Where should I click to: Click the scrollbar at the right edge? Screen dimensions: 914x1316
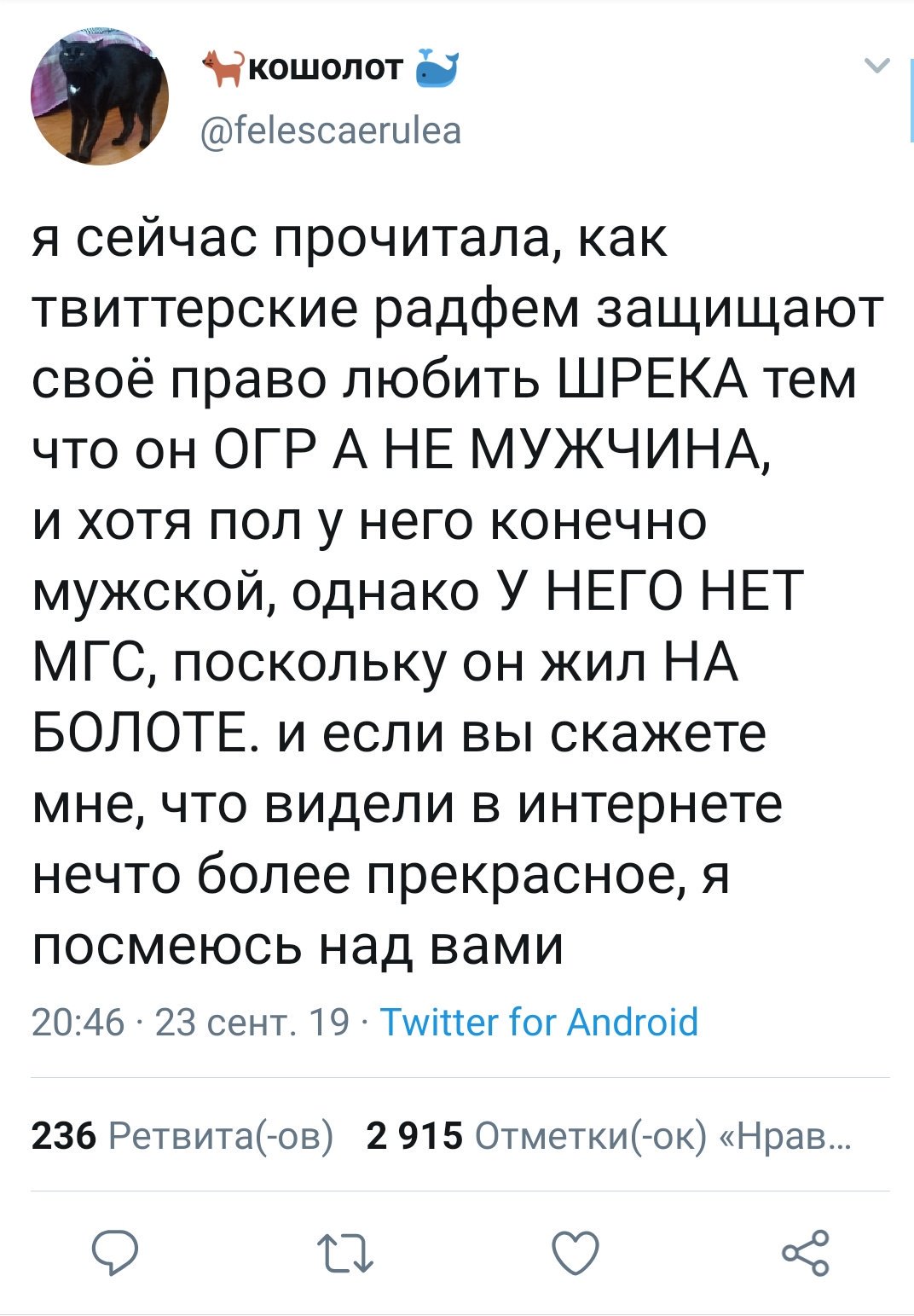pos(911,102)
